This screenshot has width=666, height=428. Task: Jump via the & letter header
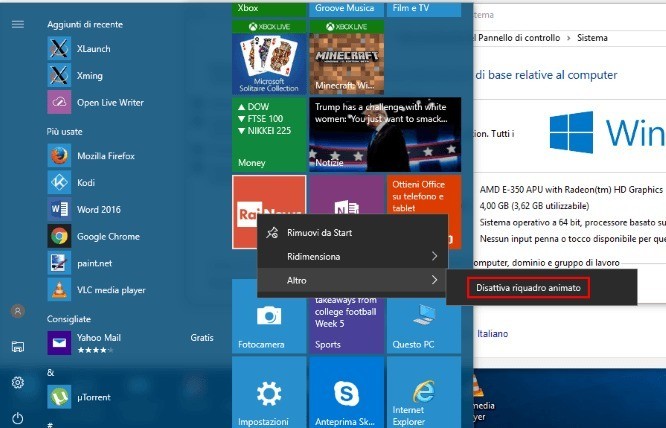(51, 373)
